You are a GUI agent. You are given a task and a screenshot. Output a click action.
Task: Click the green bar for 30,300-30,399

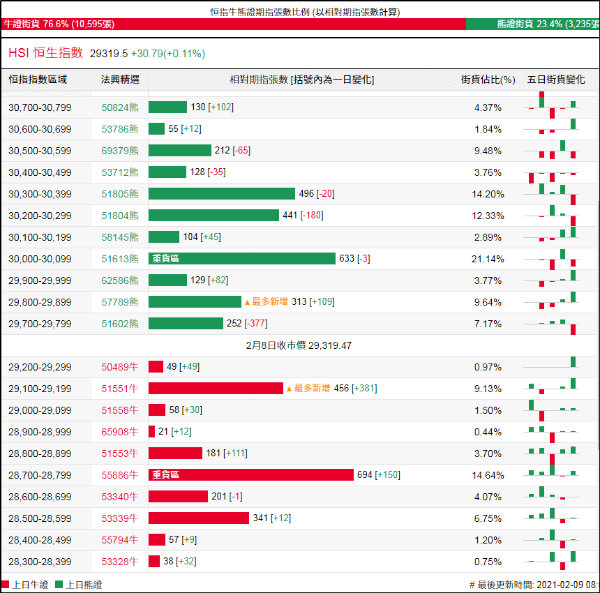[x=222, y=194]
